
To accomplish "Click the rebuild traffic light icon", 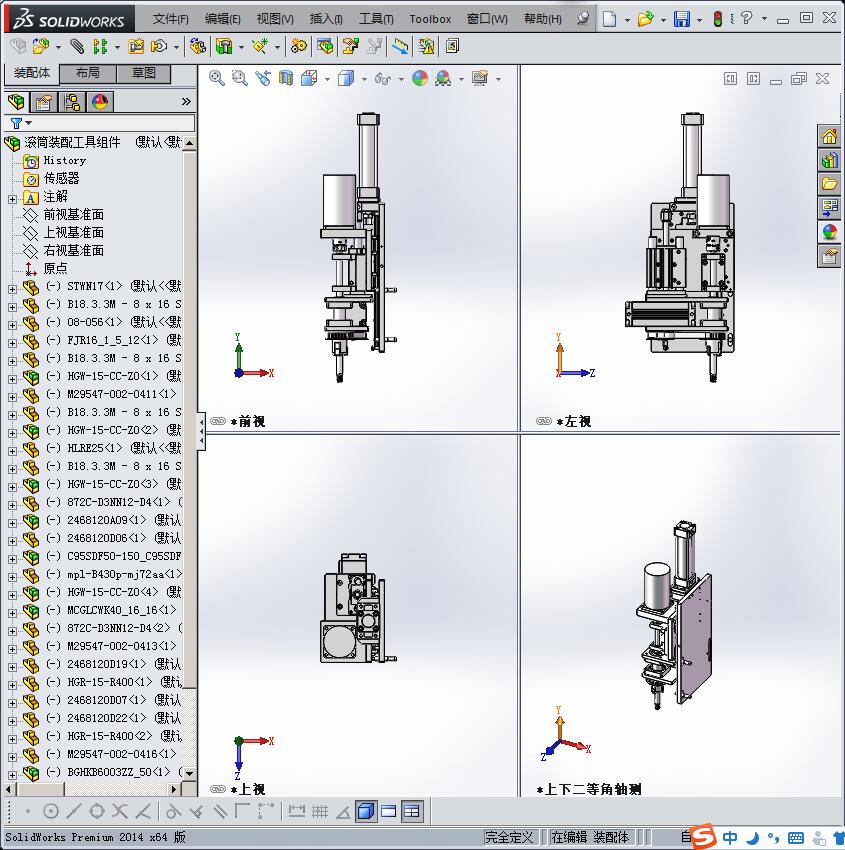I will 718,19.
